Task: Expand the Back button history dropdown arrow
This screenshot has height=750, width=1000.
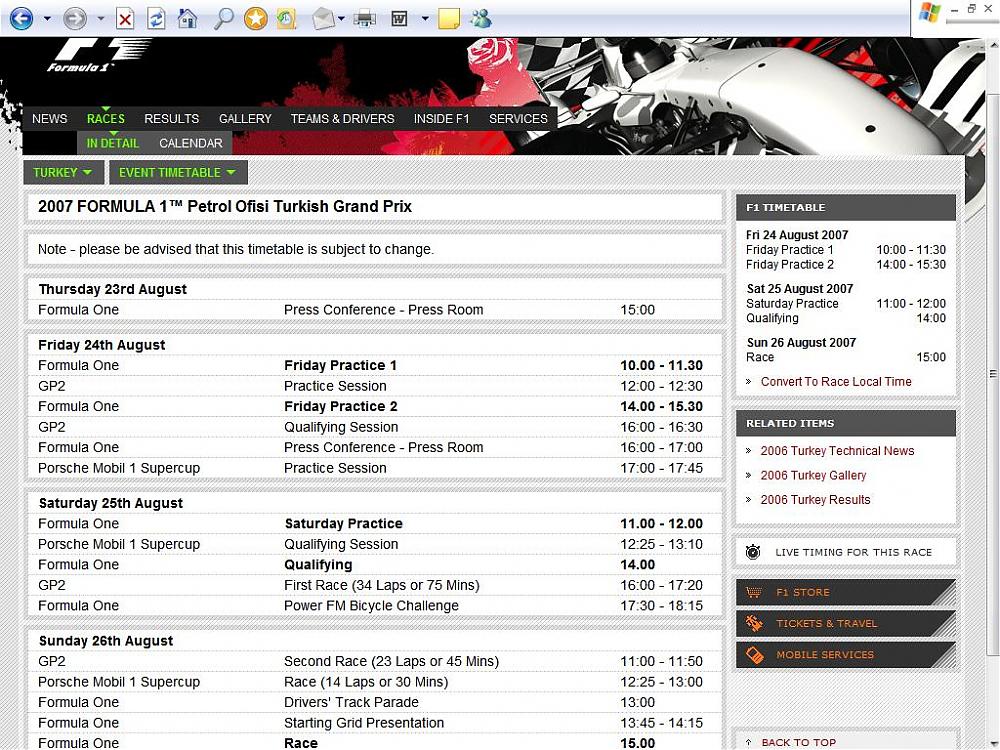Action: tap(46, 18)
